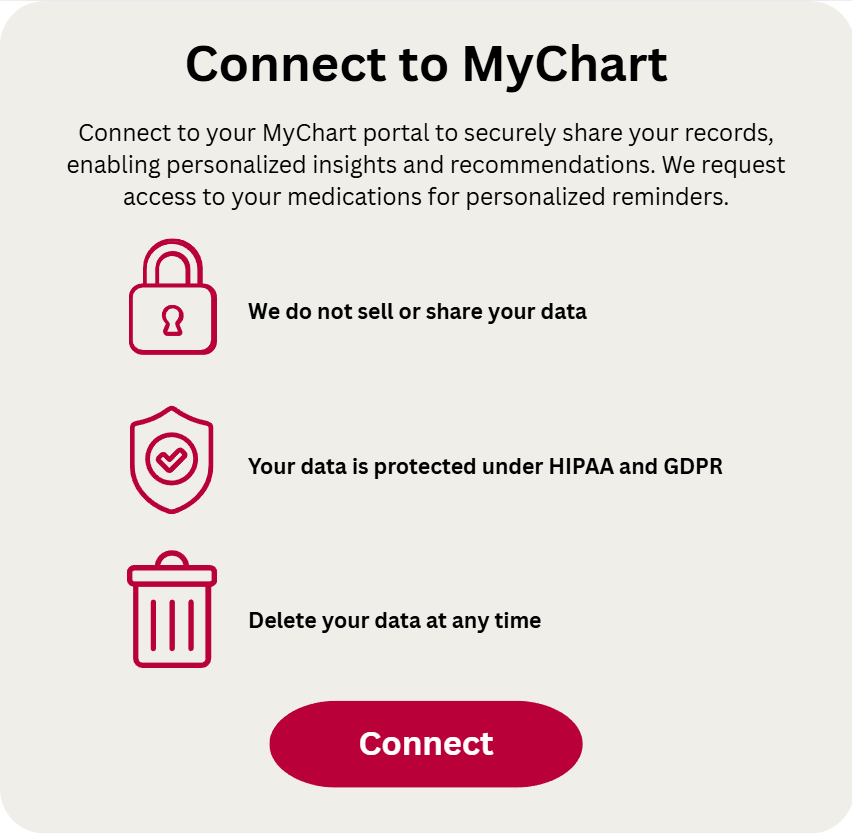Image resolution: width=852 pixels, height=834 pixels.
Task: Click the red Connect button
Action: click(425, 744)
